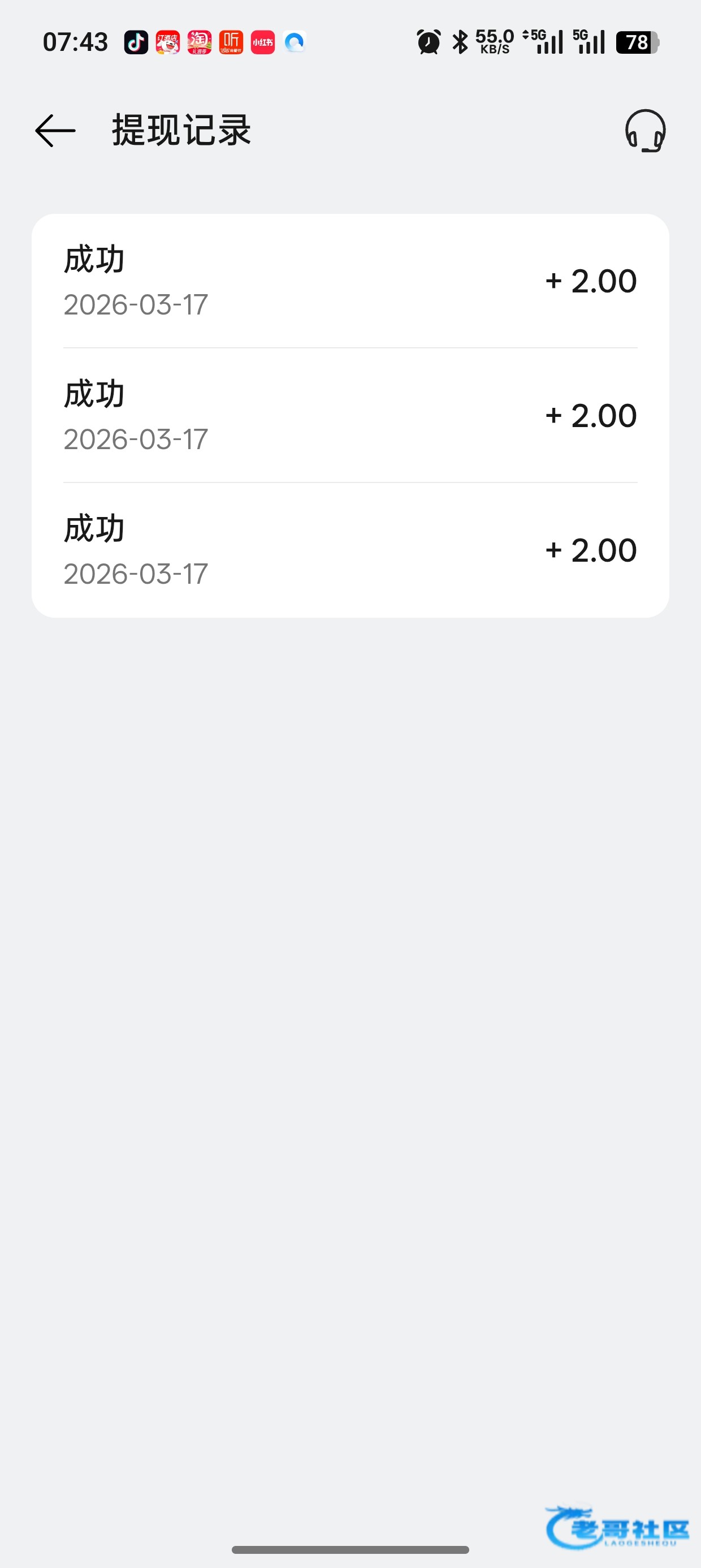Tap the 小红书 notification icon
Screen dimensions: 701x1568
(x=262, y=42)
